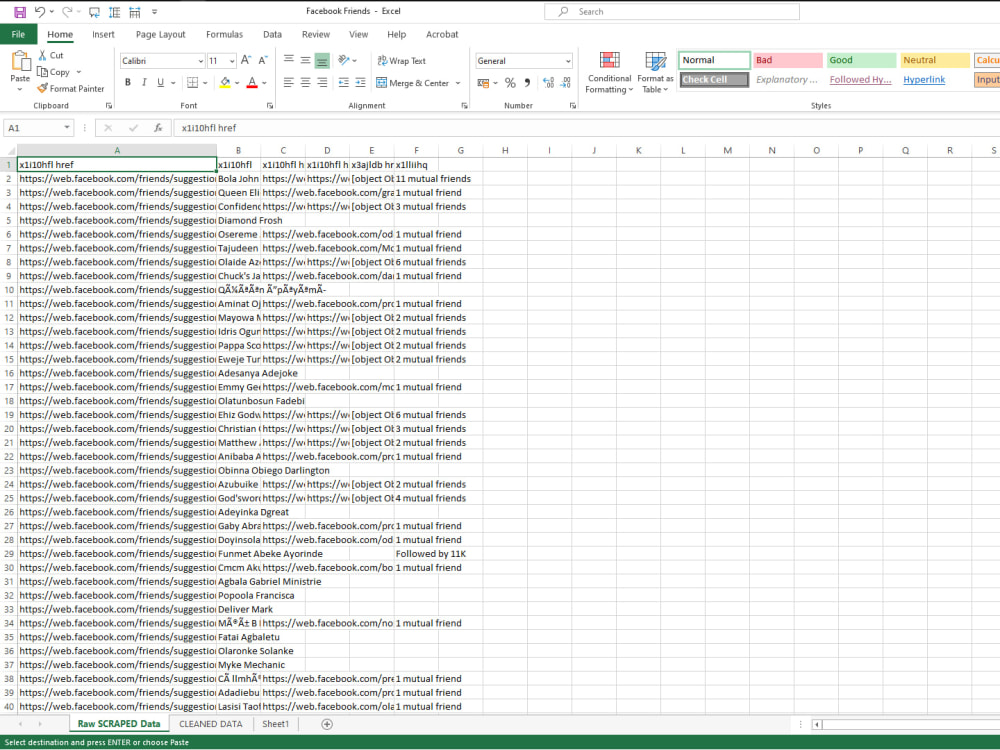Click the Undo icon
1000x750 pixels.
coord(38,10)
